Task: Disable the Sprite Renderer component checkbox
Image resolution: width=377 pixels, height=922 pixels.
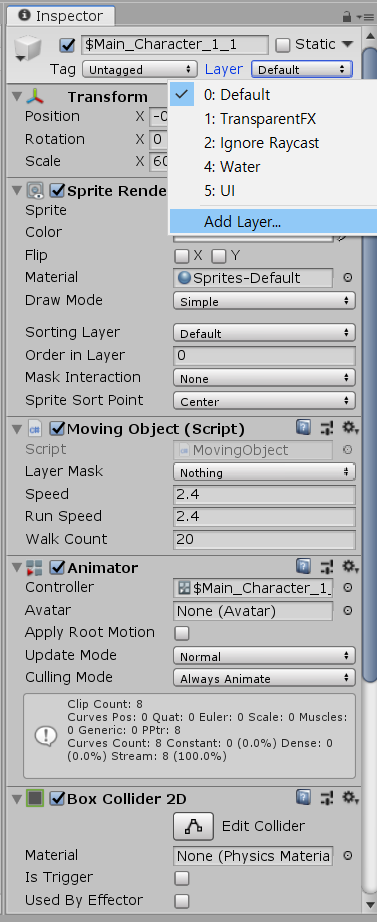Action: [57, 191]
